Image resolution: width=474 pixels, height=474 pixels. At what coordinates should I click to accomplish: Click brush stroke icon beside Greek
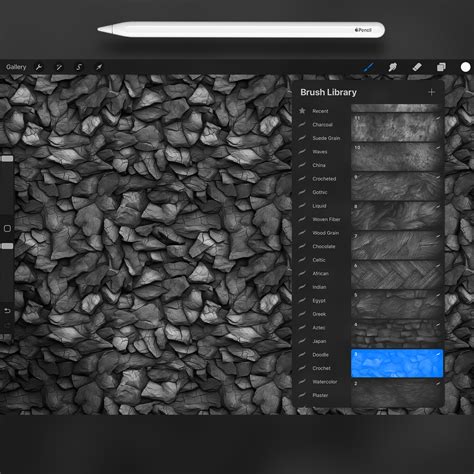tap(302, 314)
